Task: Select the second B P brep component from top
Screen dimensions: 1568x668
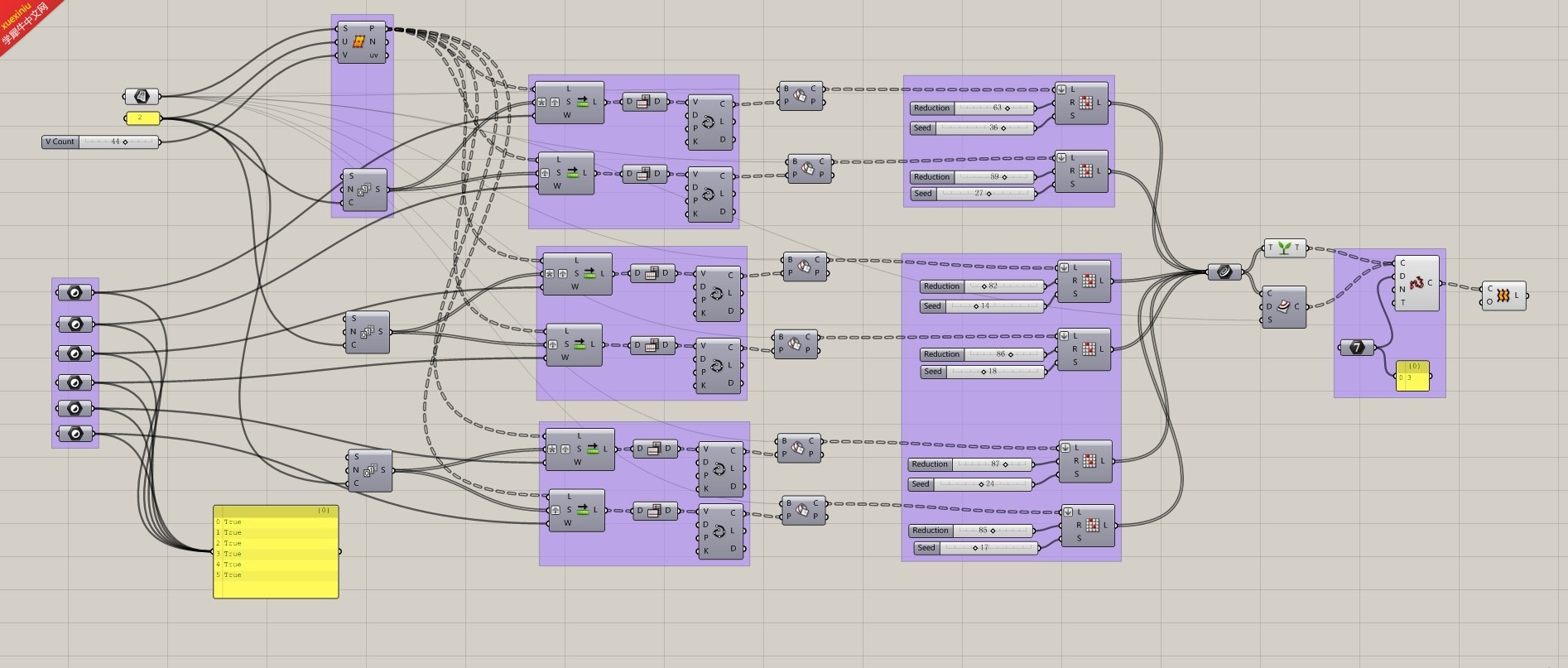Action: [809, 168]
